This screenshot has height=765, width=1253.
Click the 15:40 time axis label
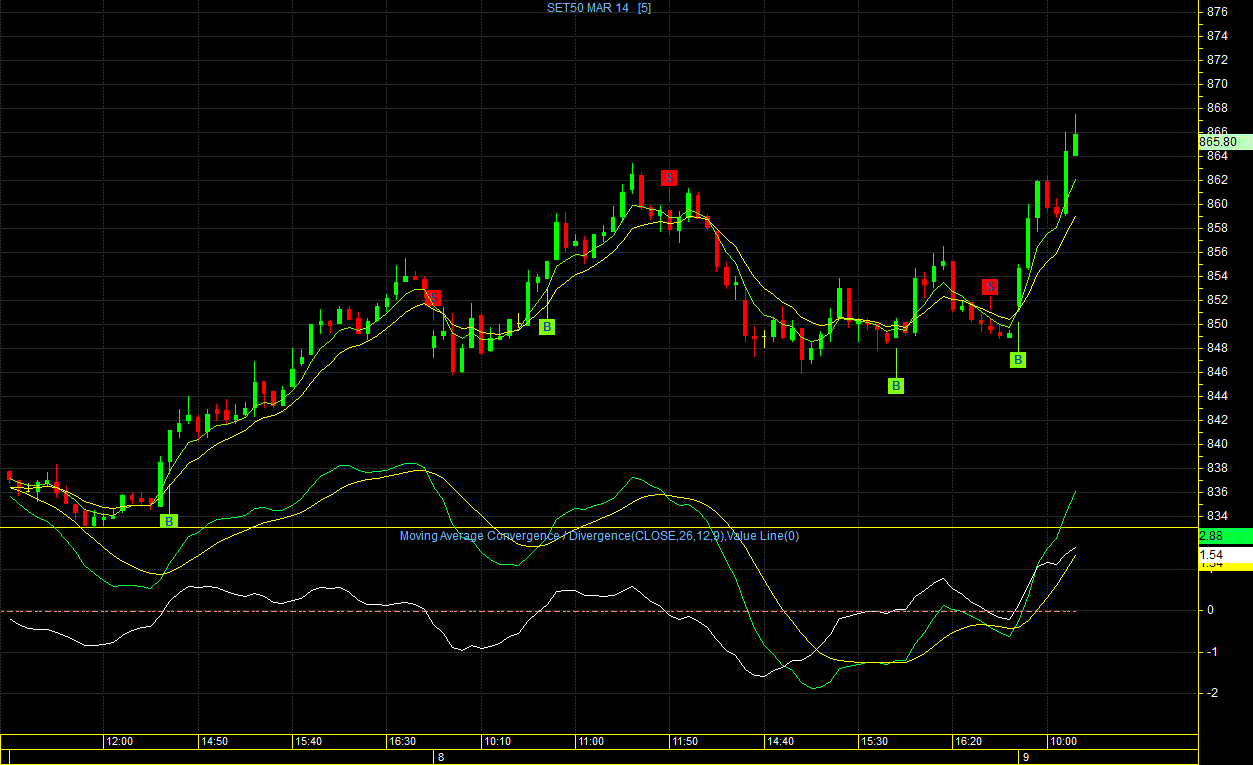(x=308, y=742)
